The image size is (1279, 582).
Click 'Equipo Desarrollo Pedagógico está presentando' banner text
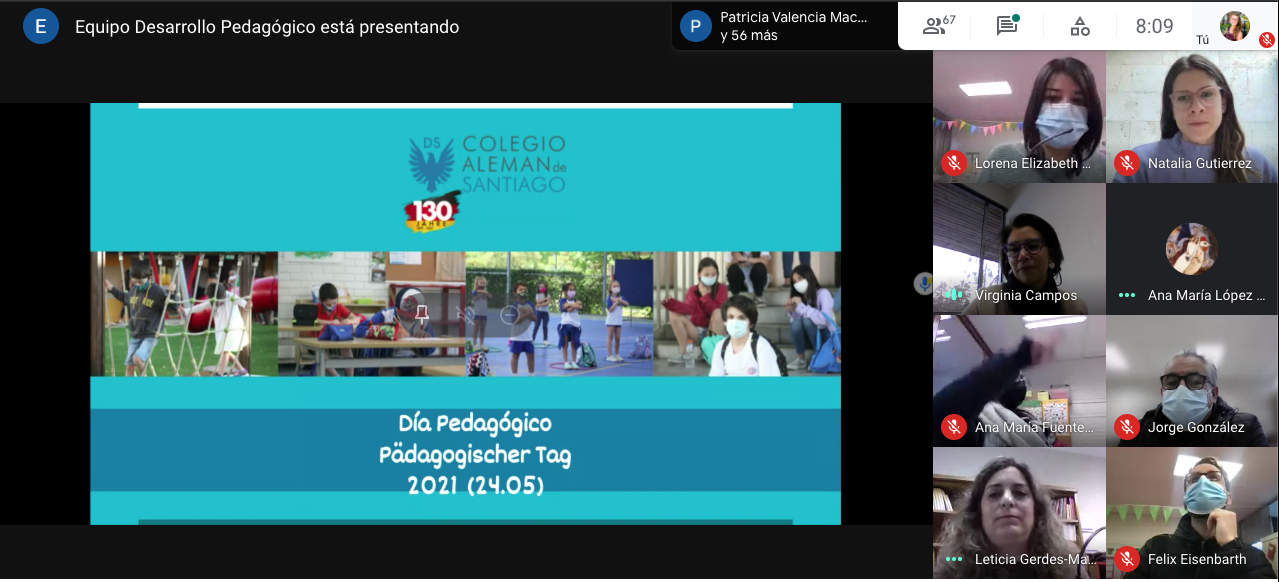pos(267,27)
